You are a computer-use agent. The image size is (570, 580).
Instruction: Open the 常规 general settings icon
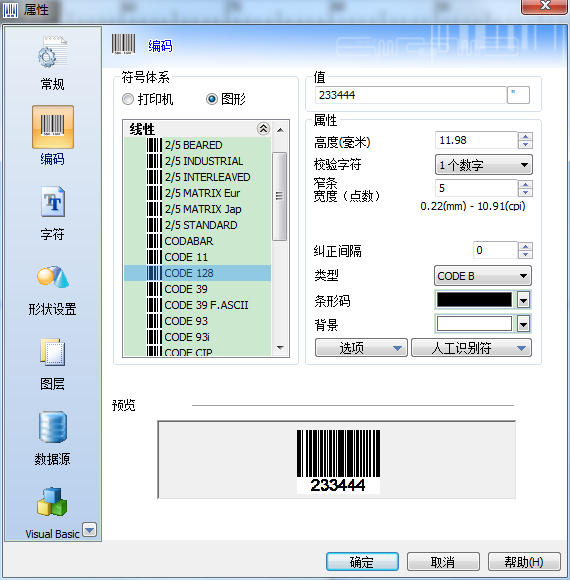point(53,53)
